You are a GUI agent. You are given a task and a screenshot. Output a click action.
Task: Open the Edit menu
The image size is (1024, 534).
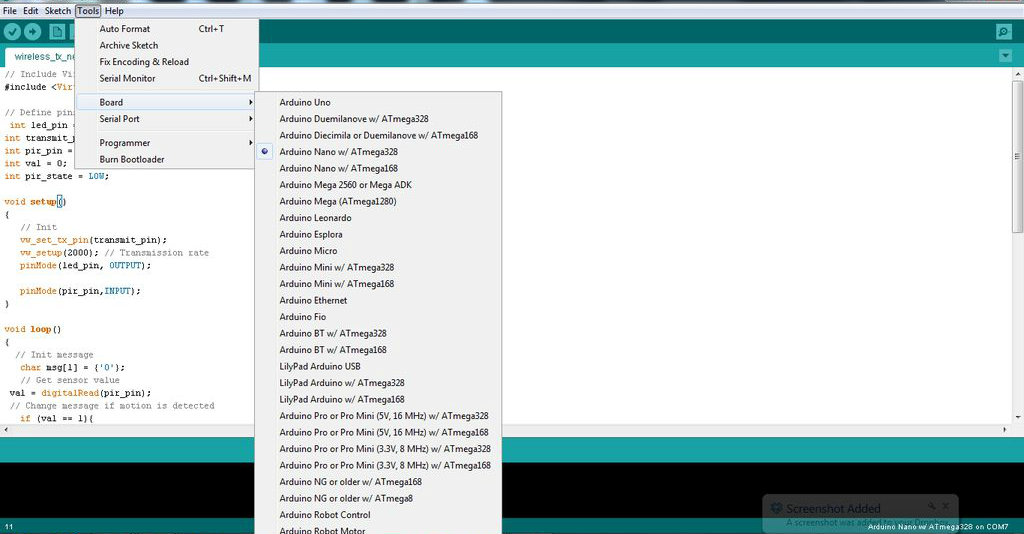pyautogui.click(x=31, y=10)
